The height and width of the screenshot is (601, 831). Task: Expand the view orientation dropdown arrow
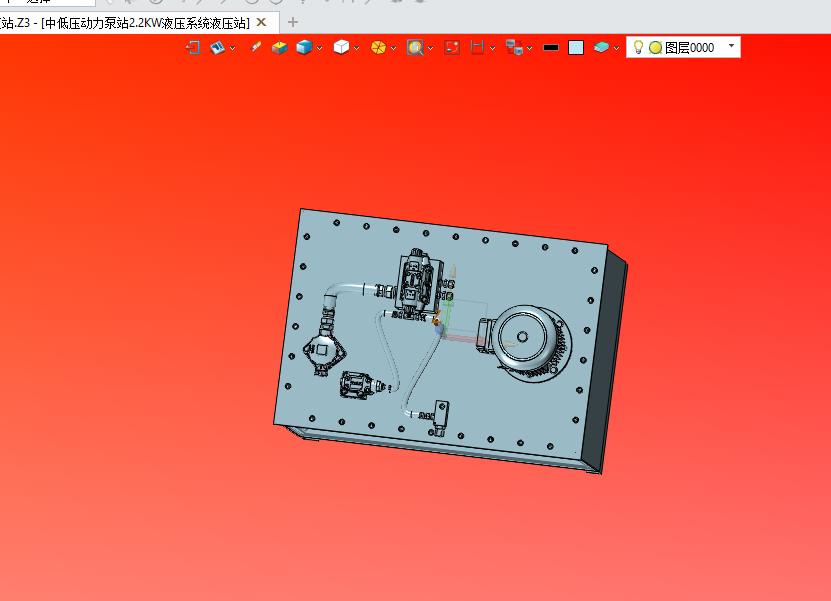coord(232,48)
